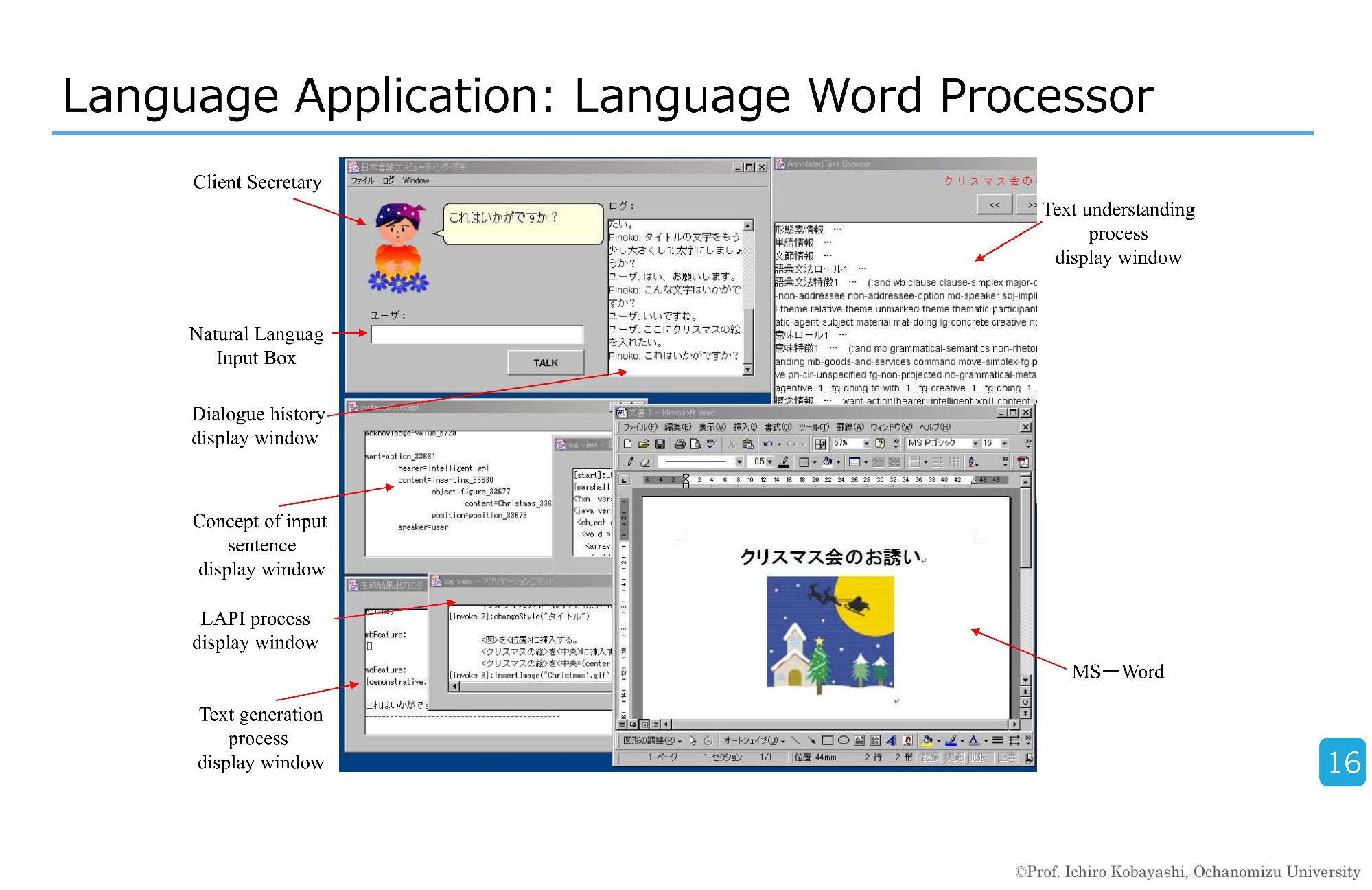Insert WordArt from drawing toolbar
This screenshot has width=1372, height=890.
(891, 740)
